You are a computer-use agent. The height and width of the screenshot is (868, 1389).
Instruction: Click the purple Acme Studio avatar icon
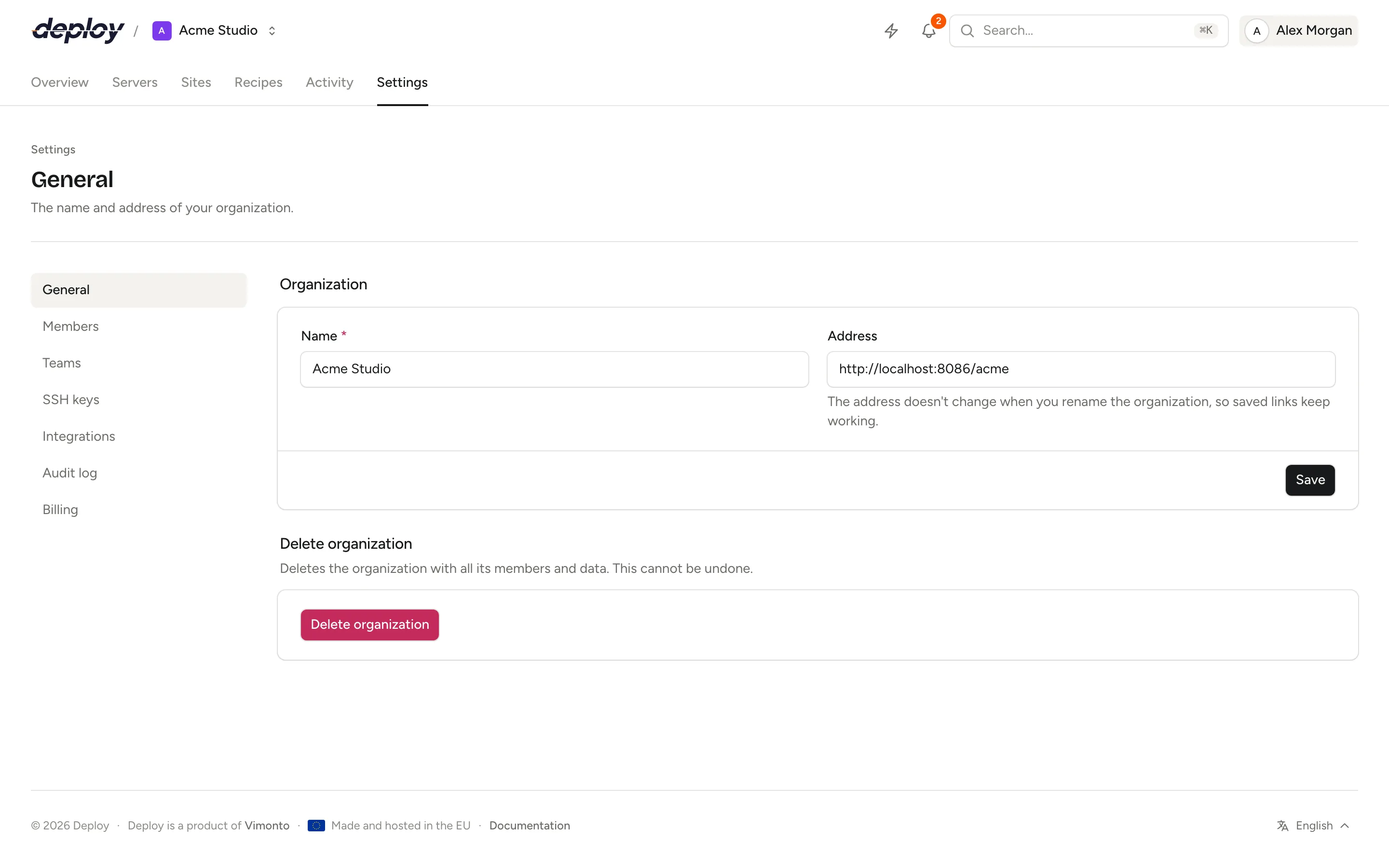tap(162, 30)
